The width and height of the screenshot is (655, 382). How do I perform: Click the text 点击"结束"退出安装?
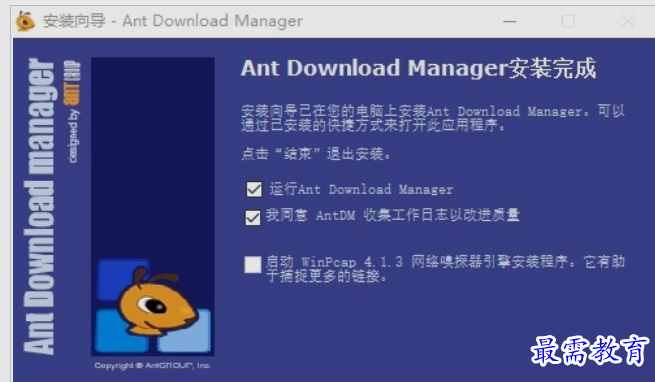point(316,154)
